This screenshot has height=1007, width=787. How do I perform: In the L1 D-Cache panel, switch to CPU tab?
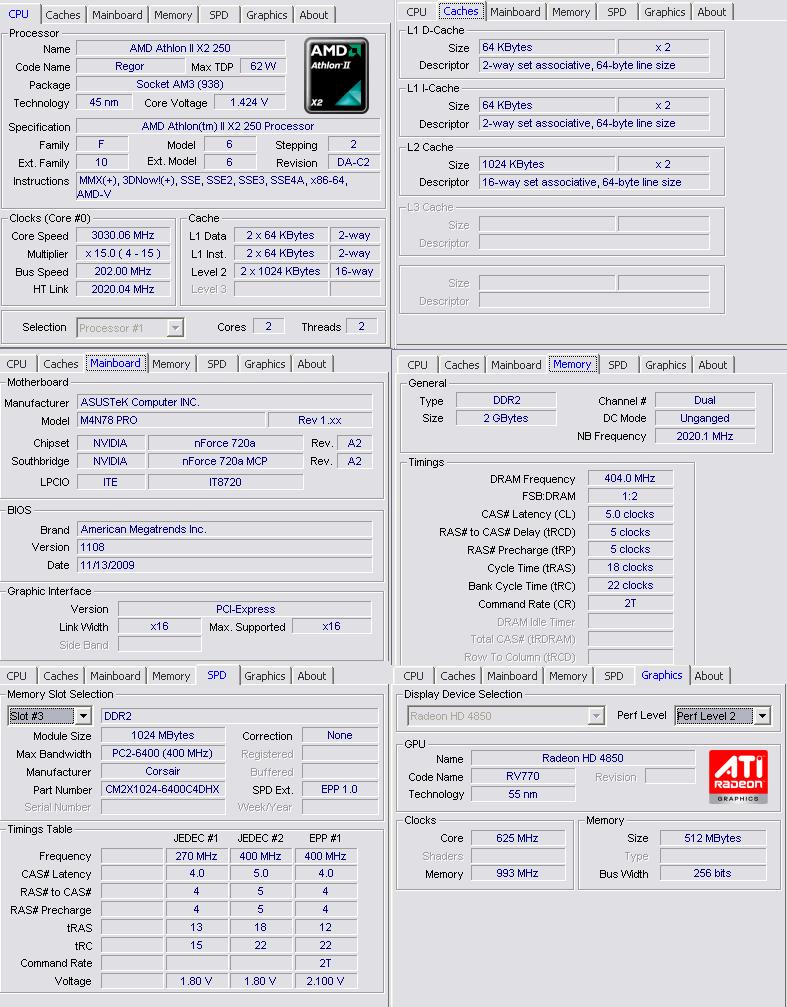416,12
